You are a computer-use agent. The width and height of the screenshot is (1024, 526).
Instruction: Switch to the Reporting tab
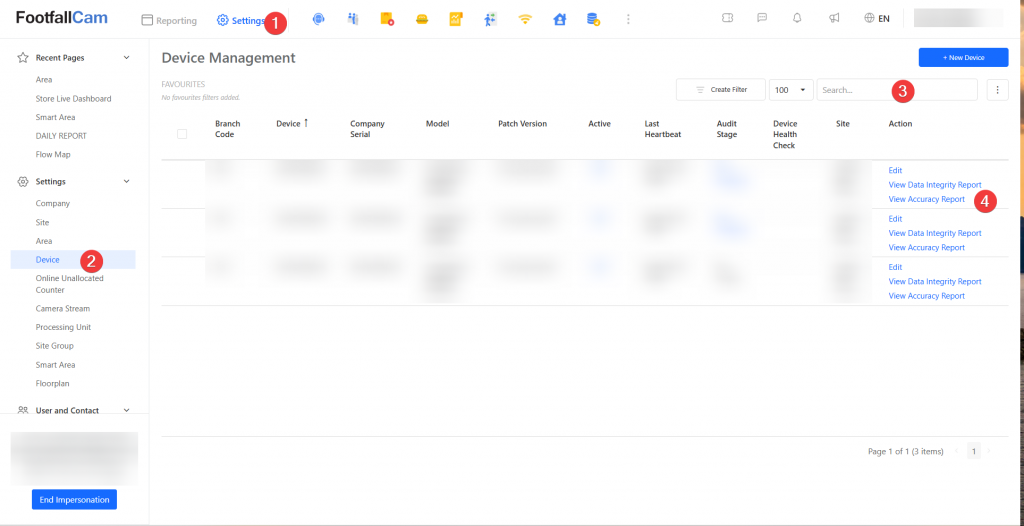point(169,20)
